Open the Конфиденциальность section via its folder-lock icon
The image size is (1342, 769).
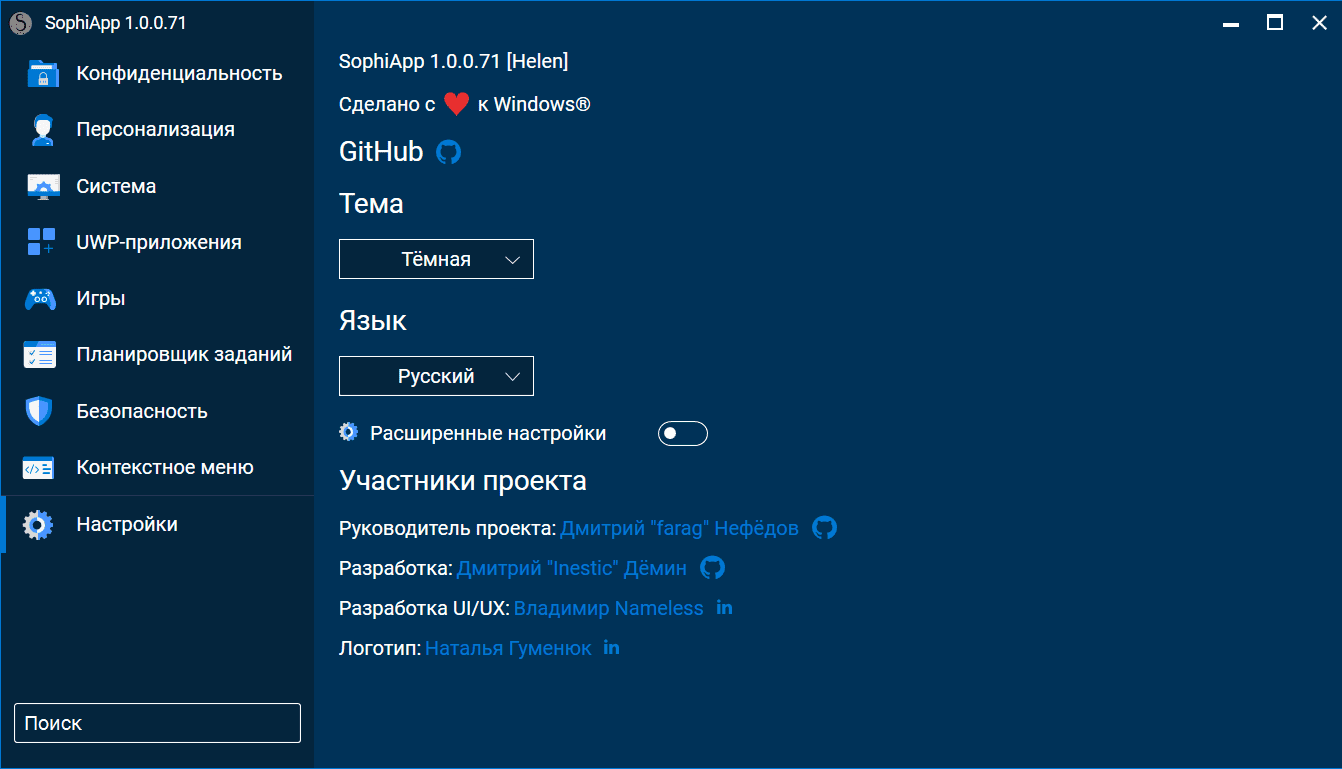pos(42,74)
